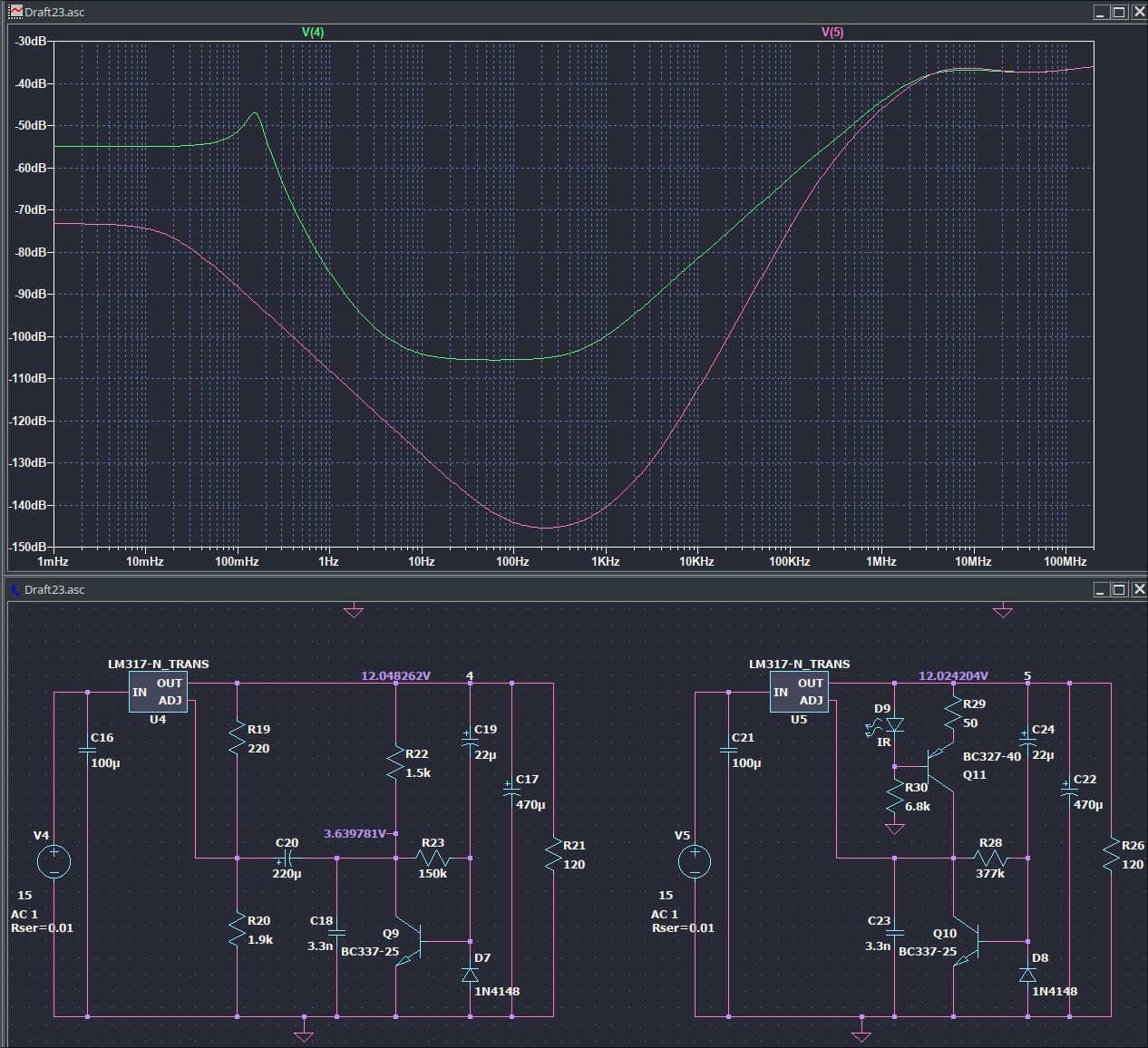The height and width of the screenshot is (1048, 1148).
Task: Select the C16 capacitor symbol
Action: (x=87, y=750)
